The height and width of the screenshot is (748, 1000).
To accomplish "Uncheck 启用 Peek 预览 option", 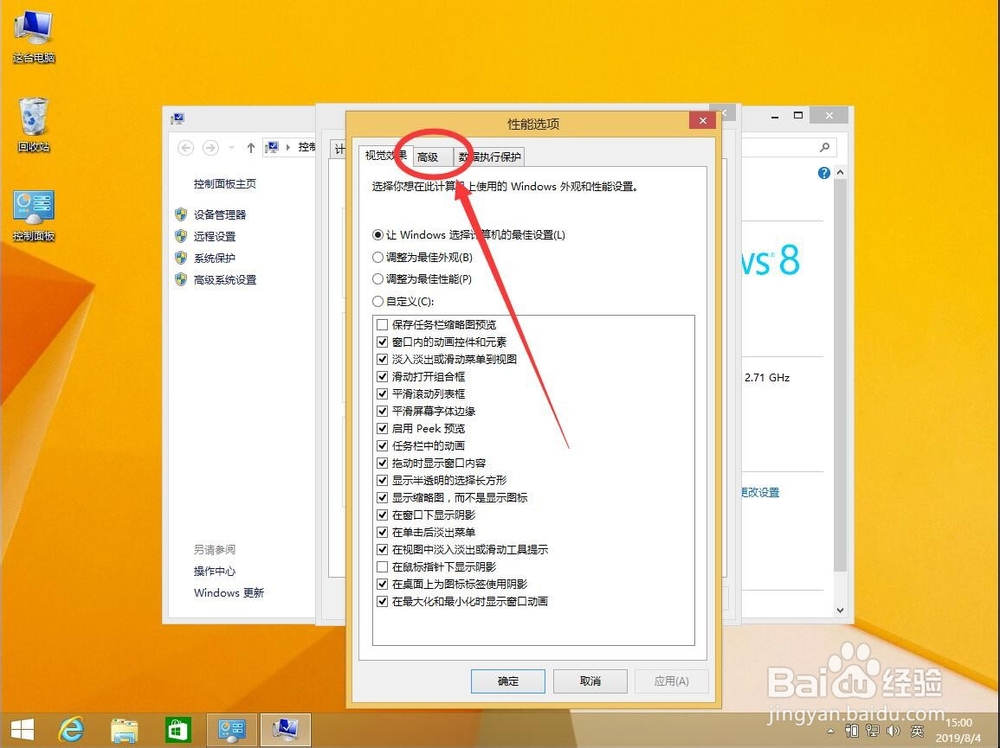I will (x=383, y=428).
